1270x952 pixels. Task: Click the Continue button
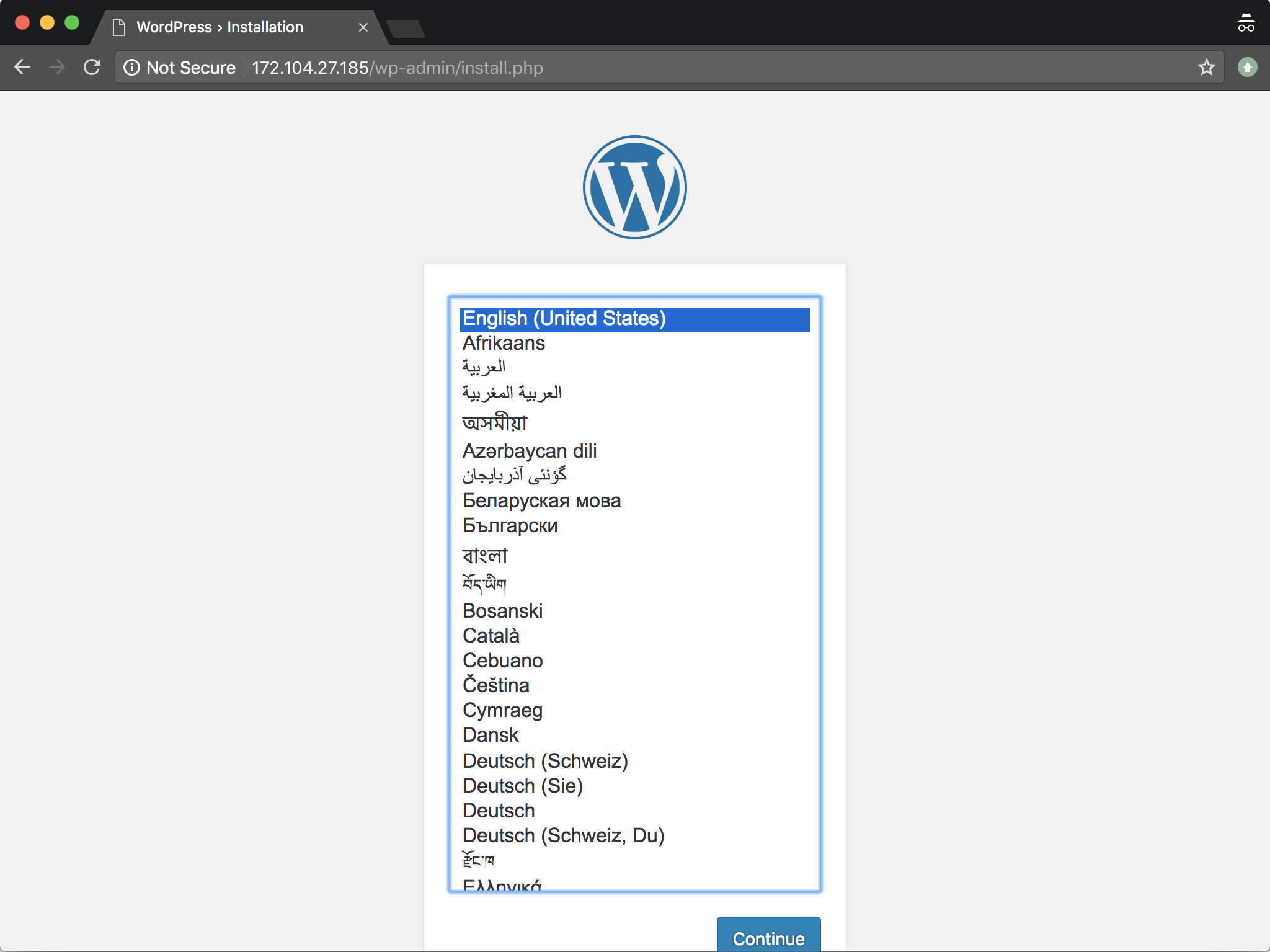coord(768,938)
